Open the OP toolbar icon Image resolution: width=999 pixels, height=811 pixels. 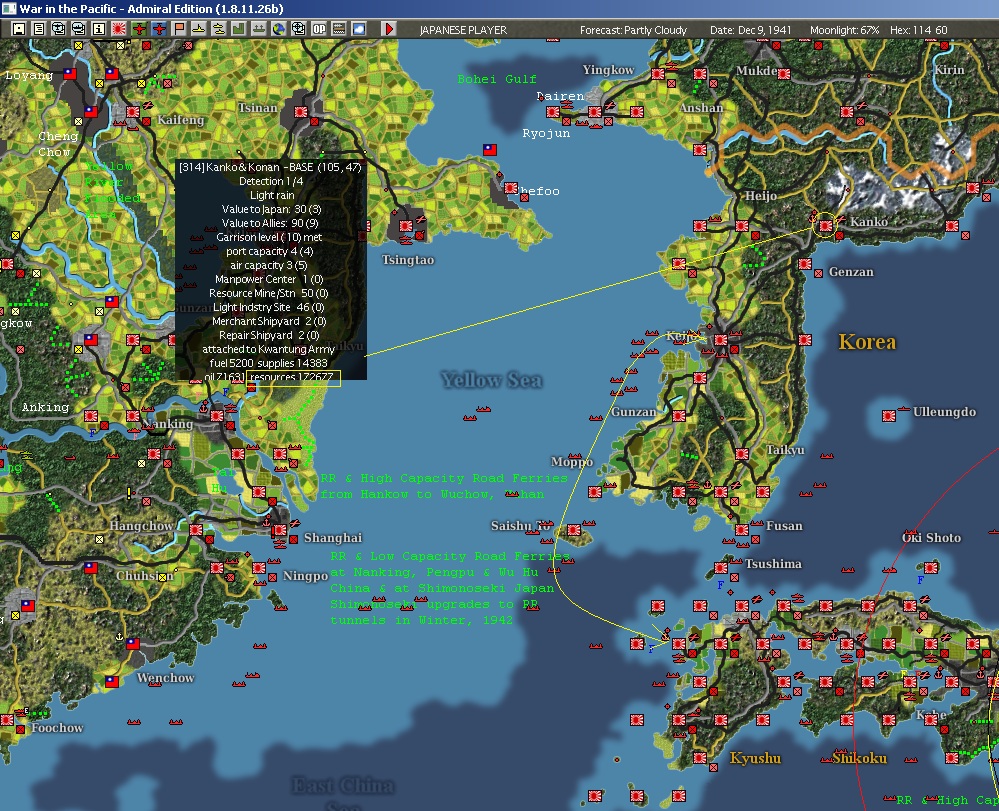click(x=319, y=29)
